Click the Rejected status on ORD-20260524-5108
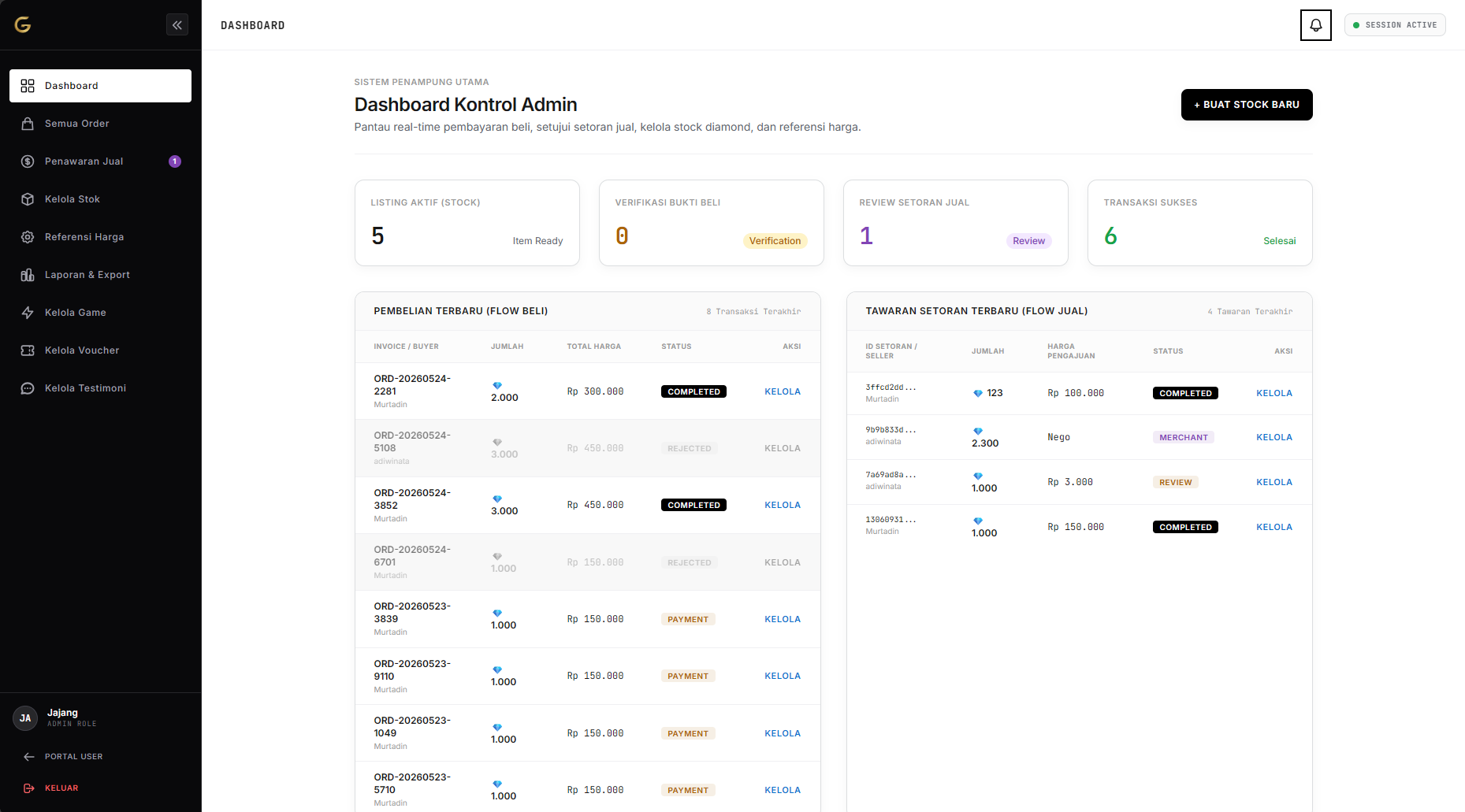Image resolution: width=1465 pixels, height=812 pixels. point(690,448)
